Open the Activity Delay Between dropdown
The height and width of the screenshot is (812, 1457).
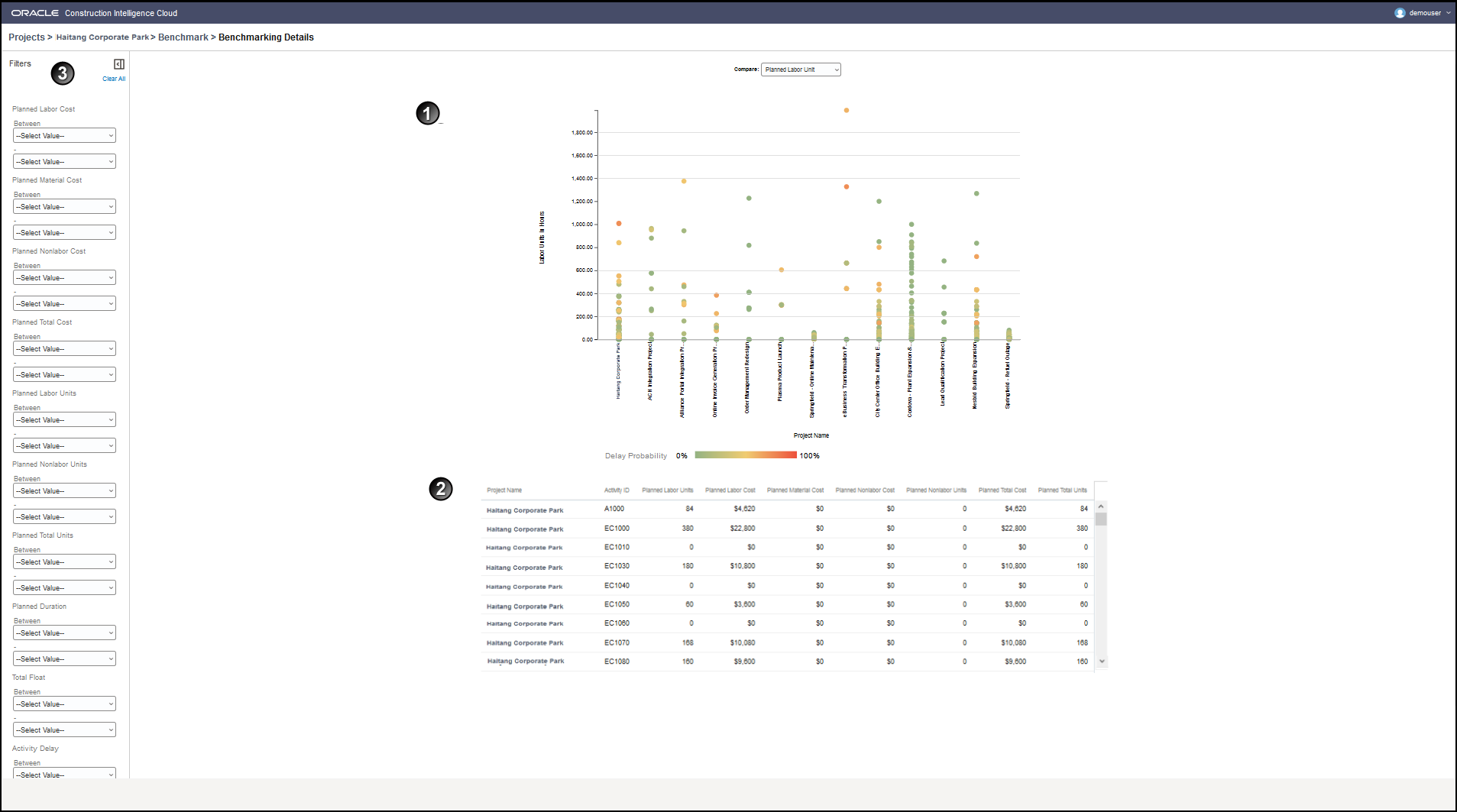[x=64, y=775]
